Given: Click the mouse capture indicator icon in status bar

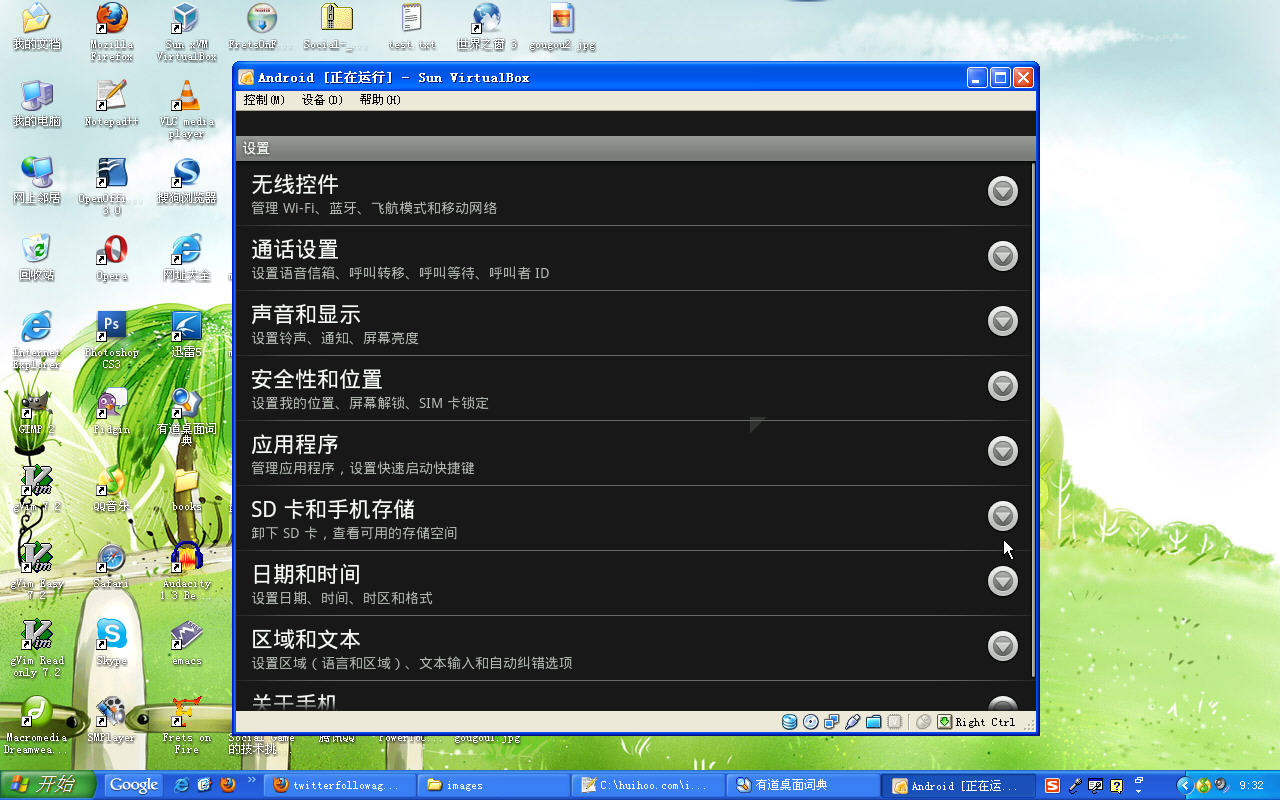Looking at the screenshot, I should point(924,722).
